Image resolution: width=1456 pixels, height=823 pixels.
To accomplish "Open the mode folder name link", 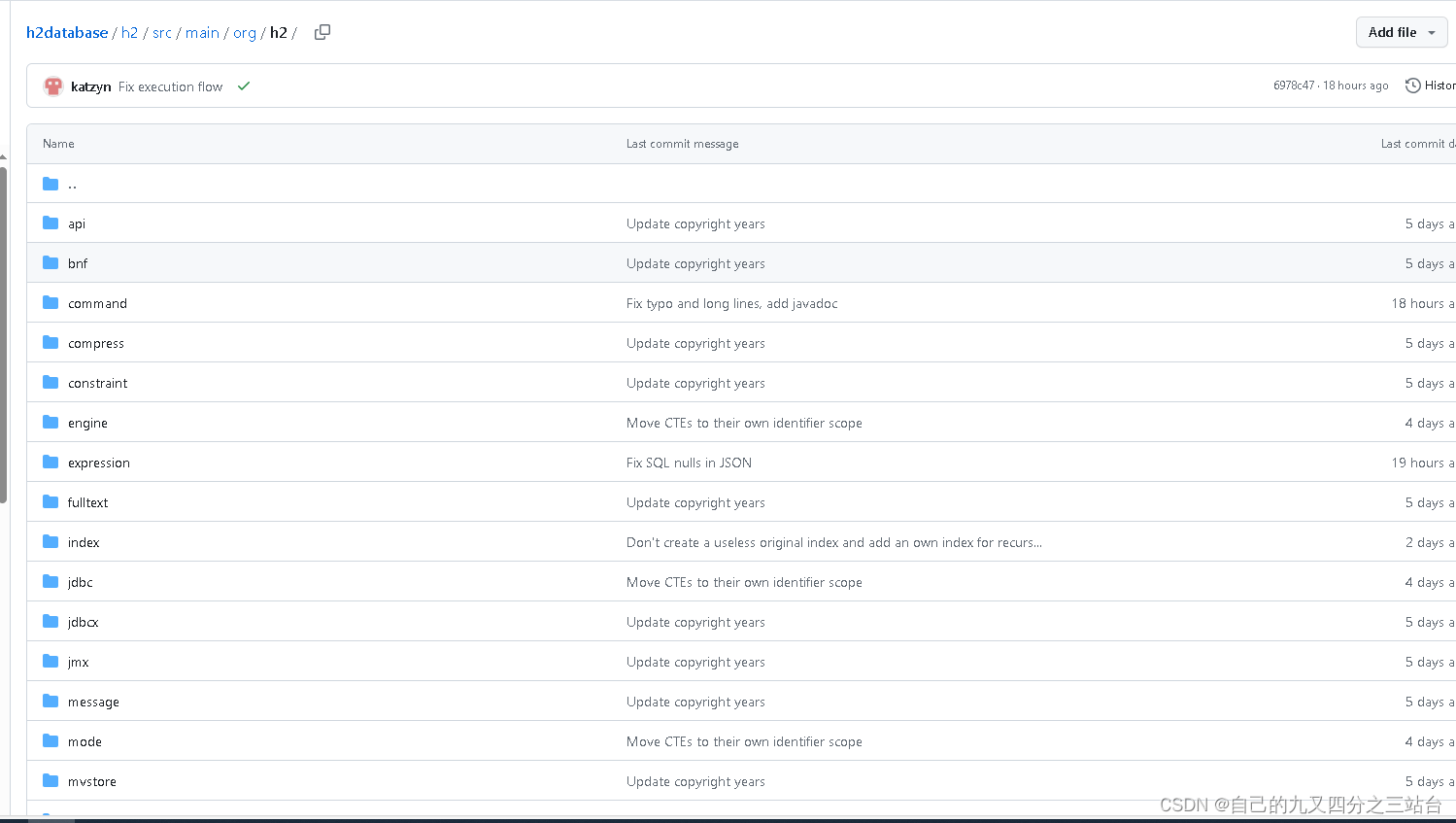I will [x=85, y=741].
